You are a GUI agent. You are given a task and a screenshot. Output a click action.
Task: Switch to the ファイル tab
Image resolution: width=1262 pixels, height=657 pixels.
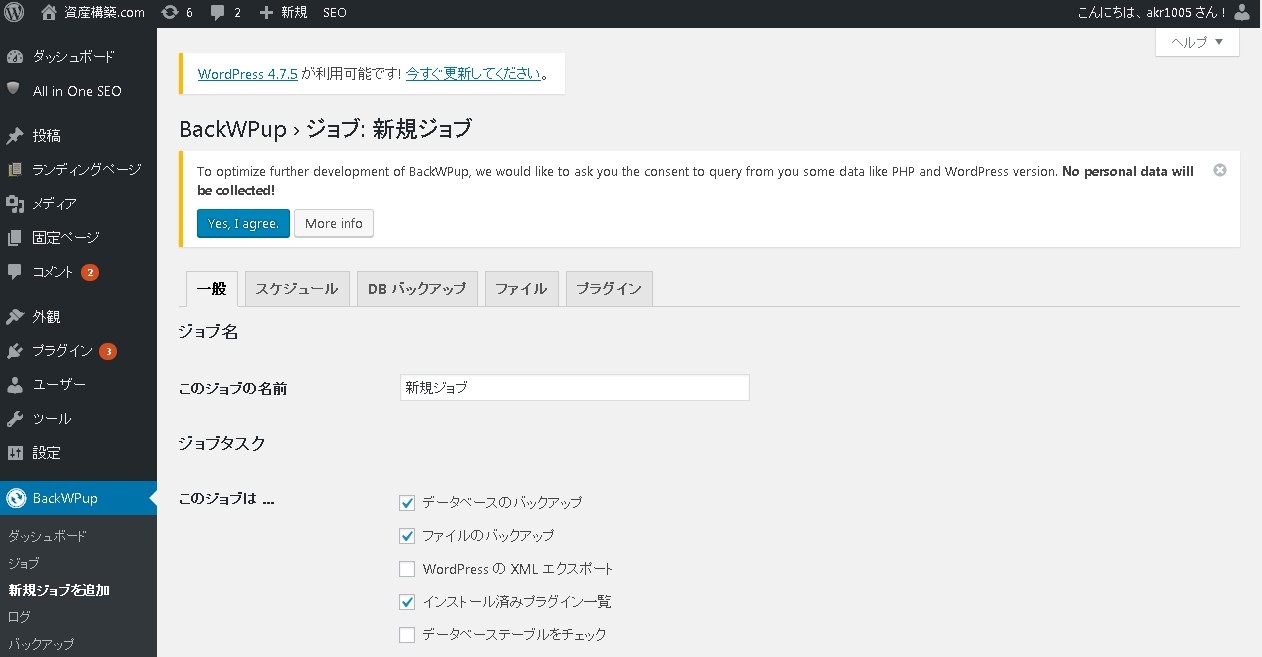click(x=521, y=289)
